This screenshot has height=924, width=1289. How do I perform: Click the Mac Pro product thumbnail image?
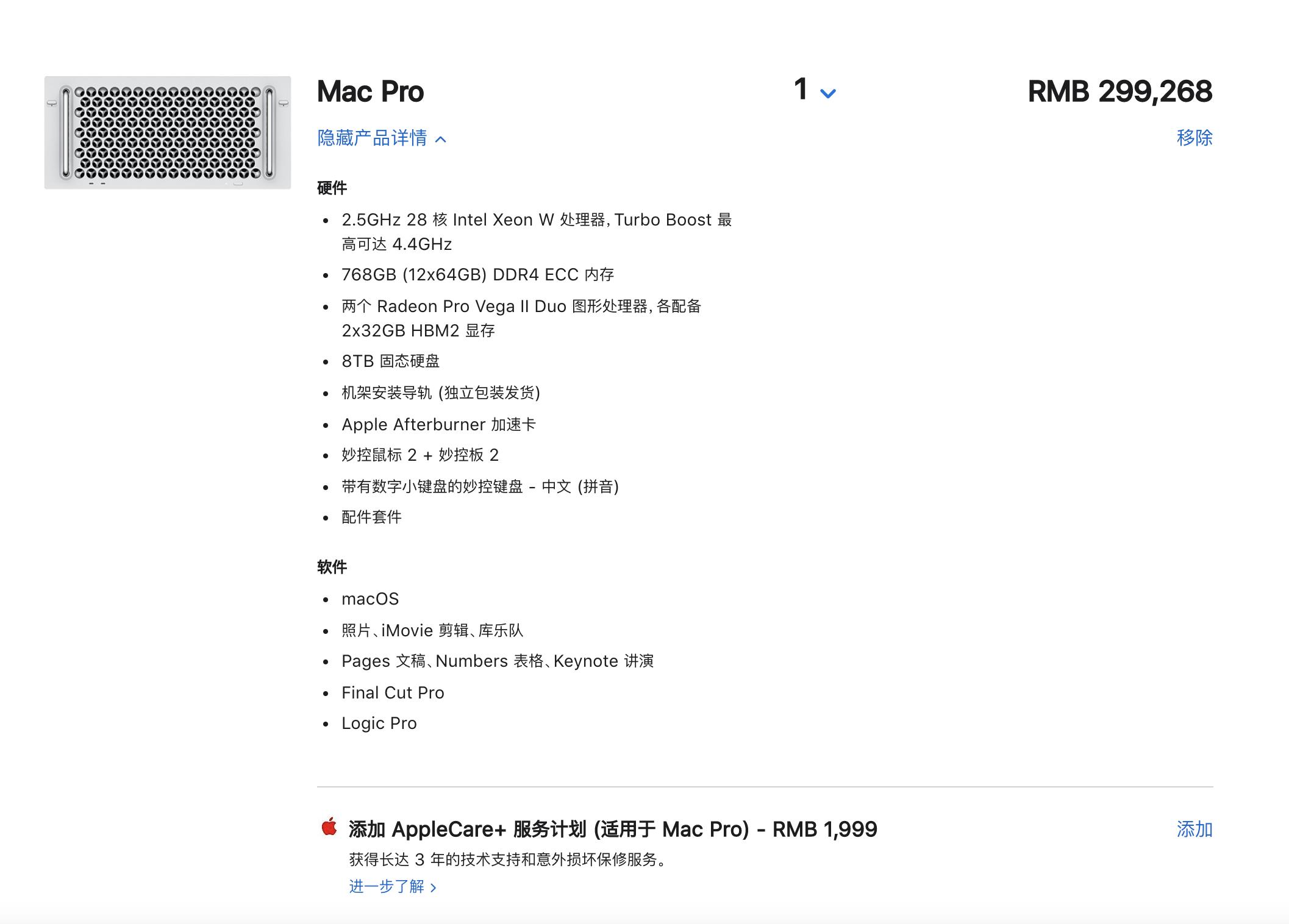pos(166,131)
